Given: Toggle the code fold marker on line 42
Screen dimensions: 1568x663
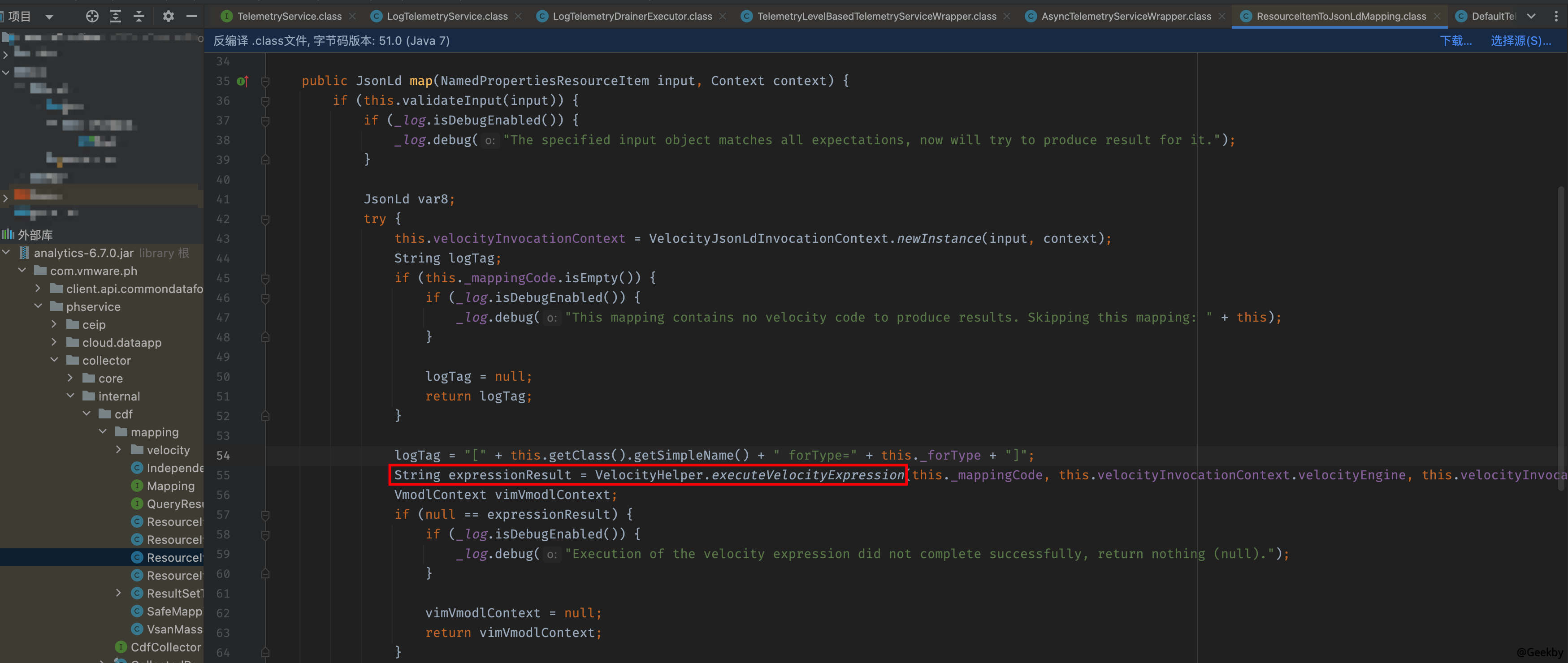Looking at the screenshot, I should coord(265,219).
